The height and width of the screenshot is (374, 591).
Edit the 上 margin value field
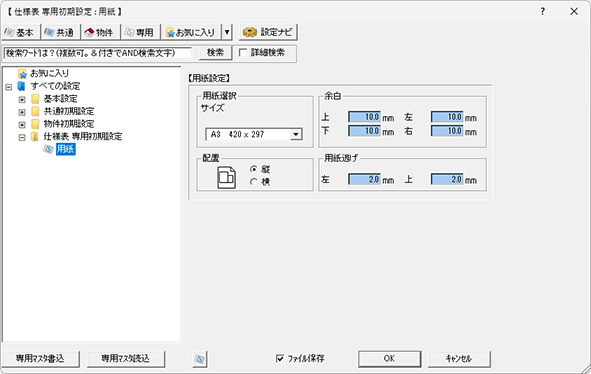[x=364, y=117]
